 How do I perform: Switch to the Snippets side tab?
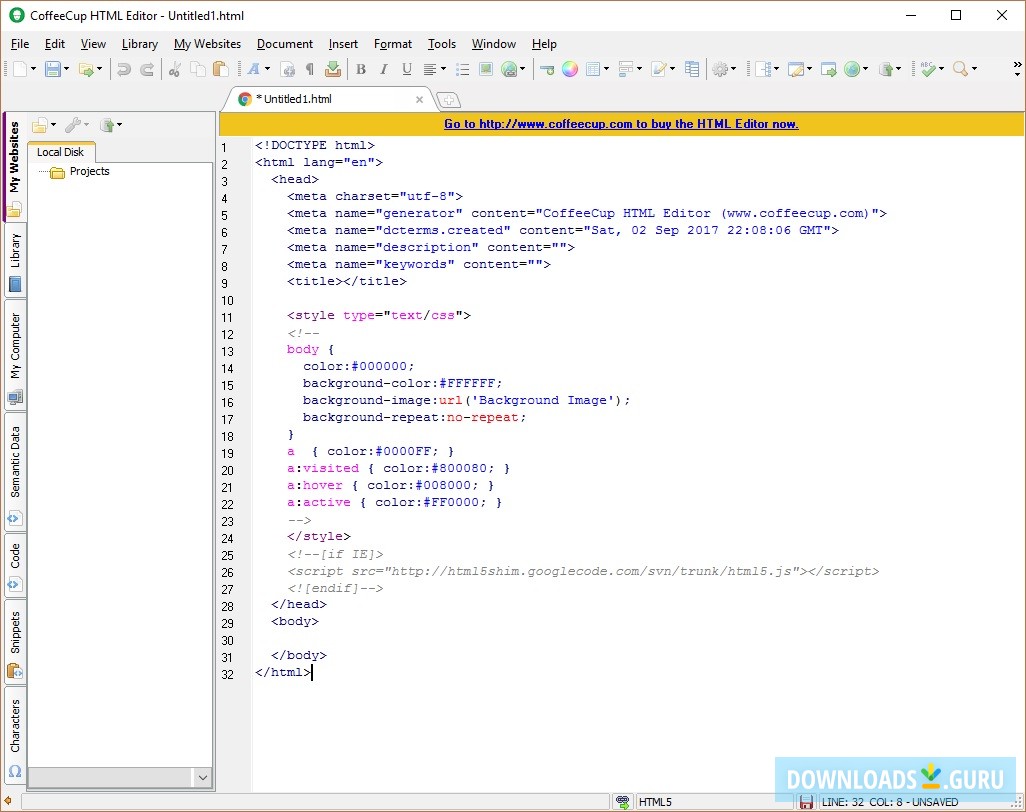[15, 633]
